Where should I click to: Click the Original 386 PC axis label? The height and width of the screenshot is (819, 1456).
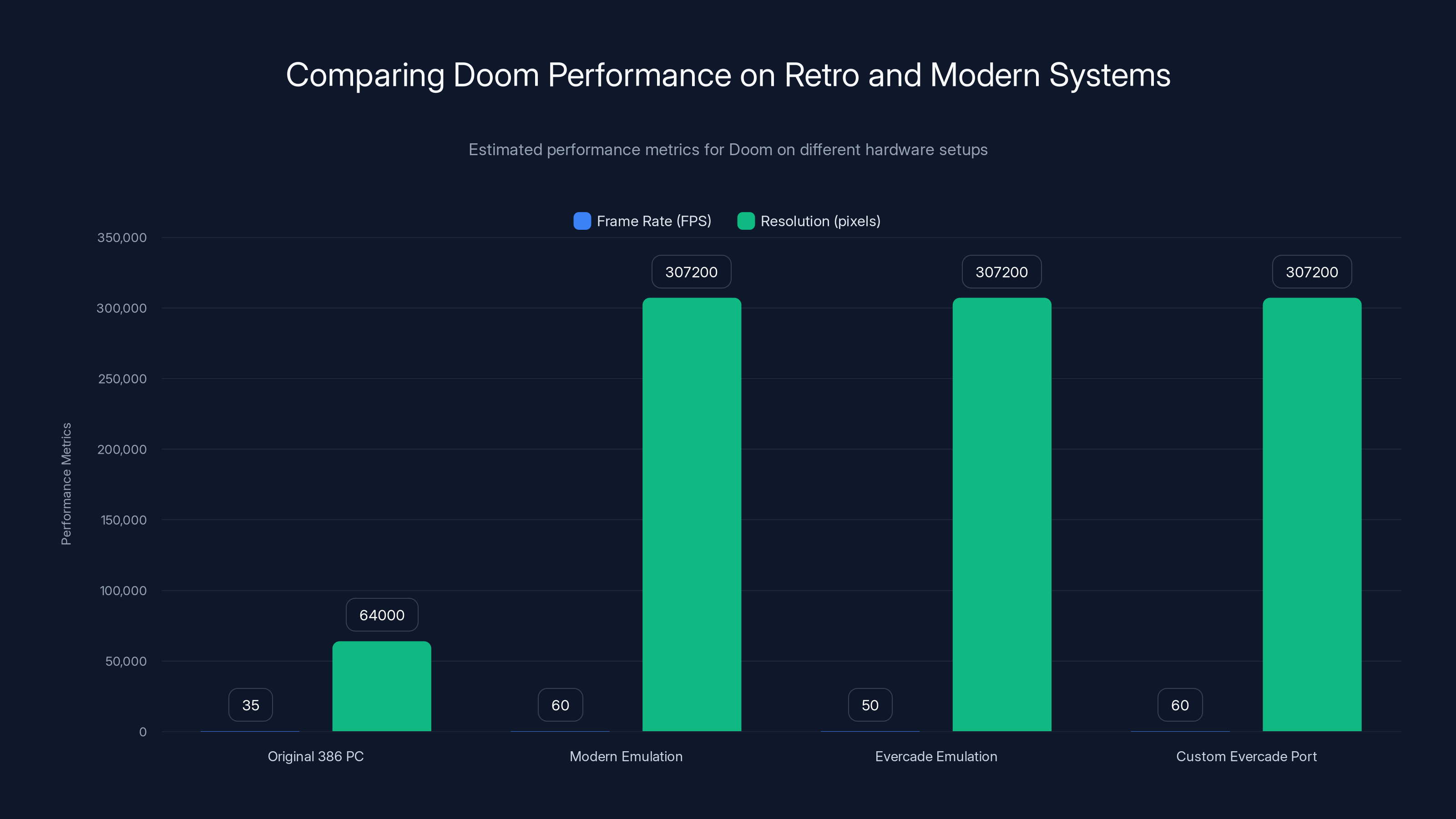click(x=315, y=756)
